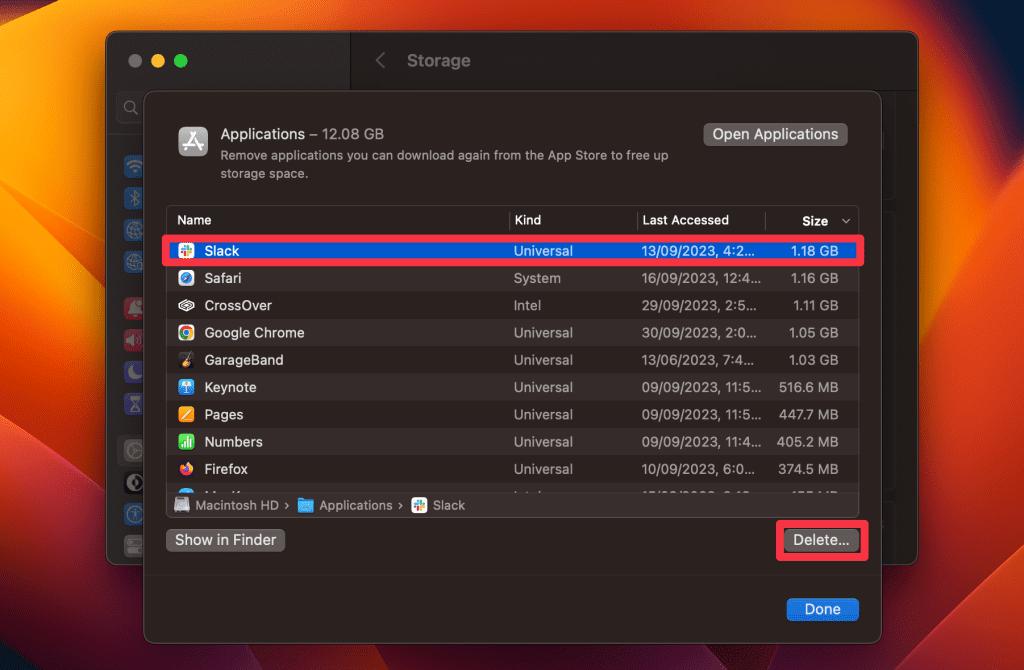Image resolution: width=1024 pixels, height=670 pixels.
Task: Click the yellow minimize window button
Action: coord(158,61)
